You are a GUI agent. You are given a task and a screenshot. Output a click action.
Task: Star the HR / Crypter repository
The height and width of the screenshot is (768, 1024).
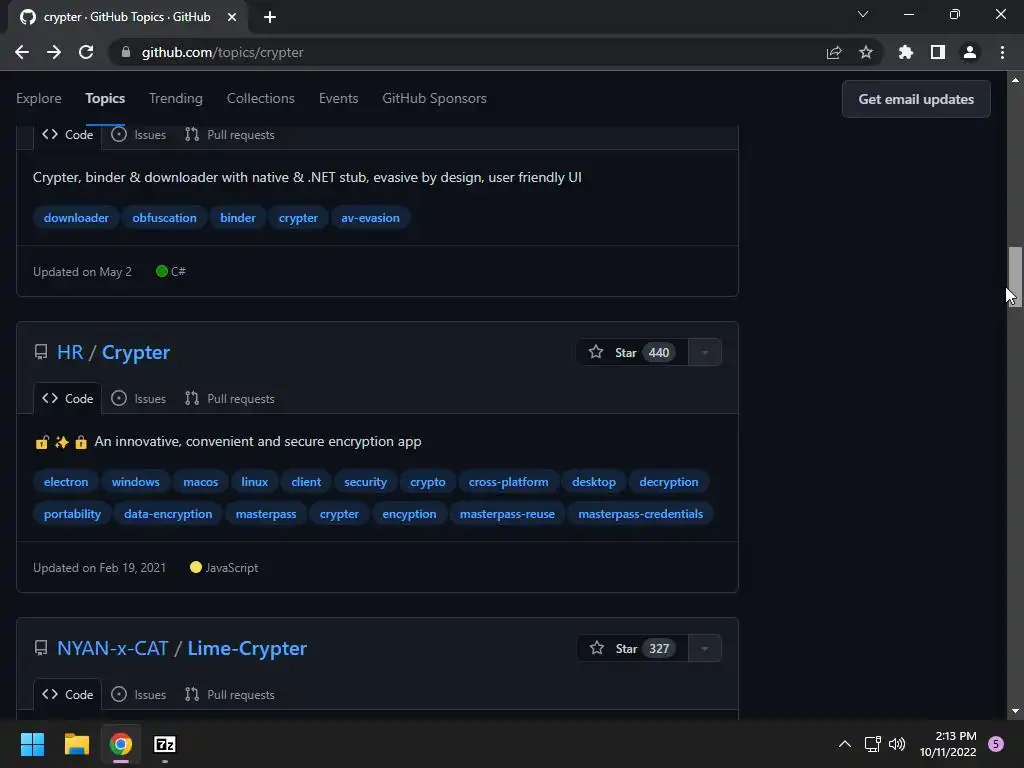tap(632, 353)
